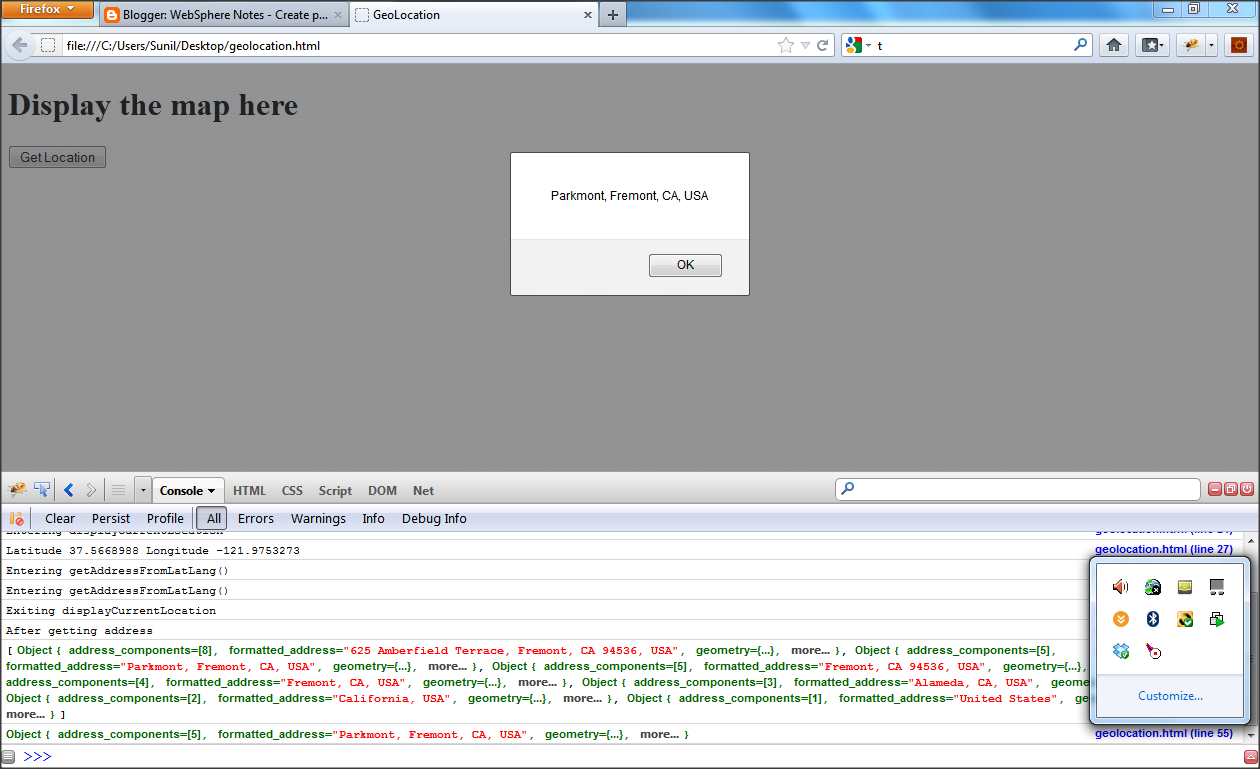Open Firefox home page icon
Image resolution: width=1260 pixels, height=769 pixels.
pyautogui.click(x=1114, y=45)
